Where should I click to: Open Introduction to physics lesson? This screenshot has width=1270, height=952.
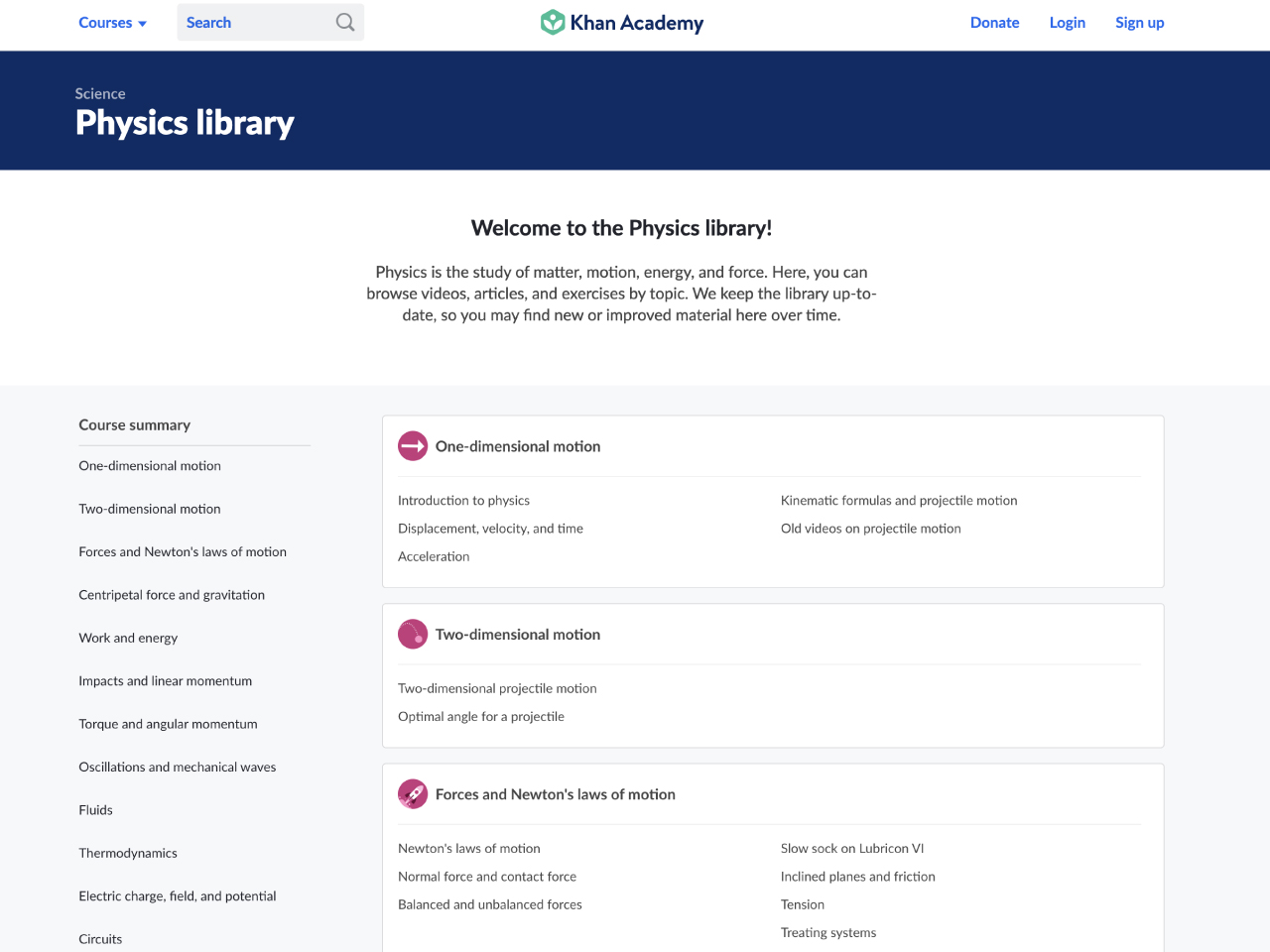[463, 500]
